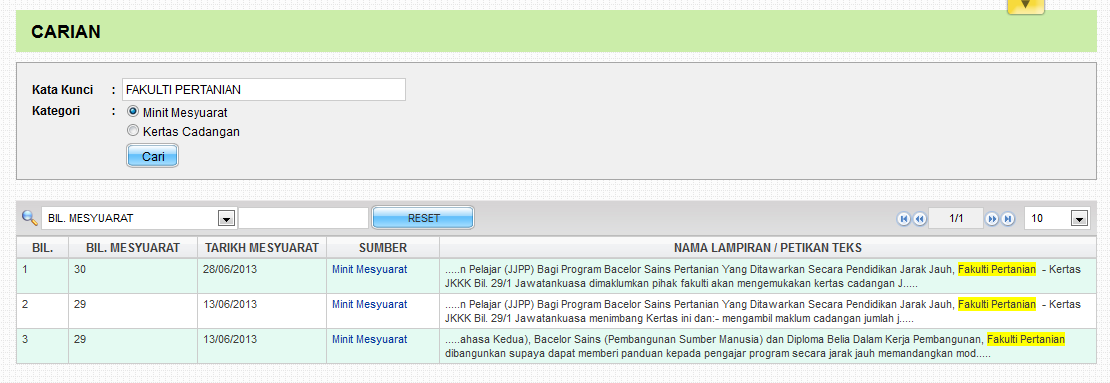Open Minit Mesyuarat link in row 1

[370, 269]
